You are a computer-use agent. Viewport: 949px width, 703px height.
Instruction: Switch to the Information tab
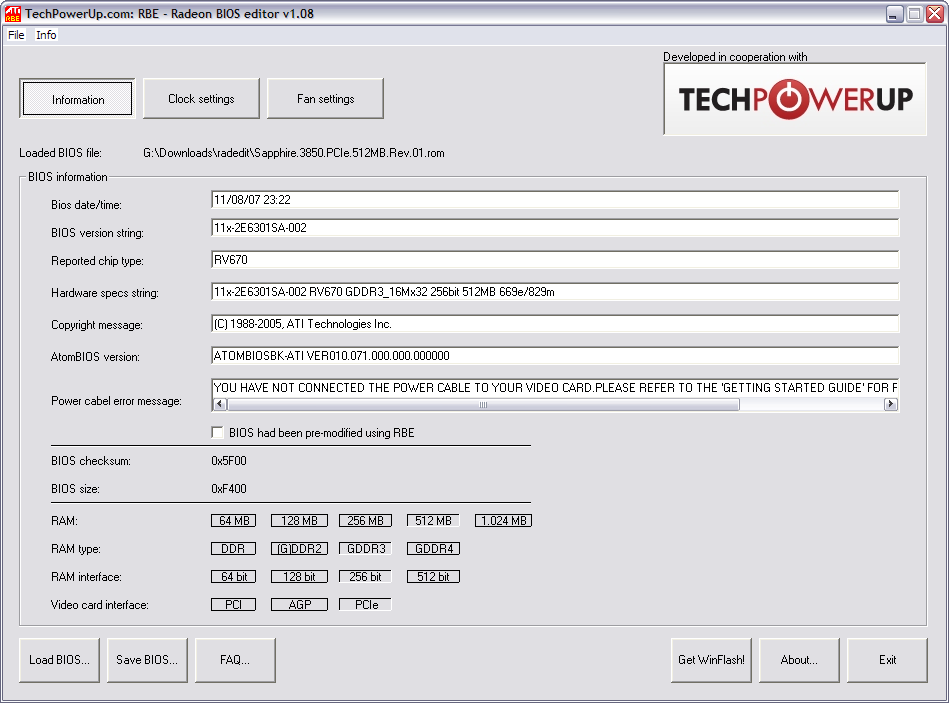click(x=77, y=99)
